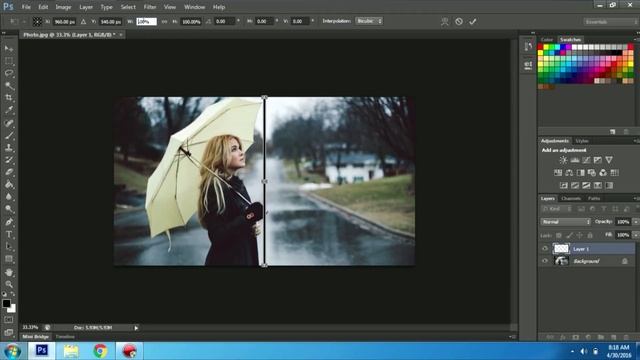
Task: Open the File menu
Action: click(x=26, y=7)
